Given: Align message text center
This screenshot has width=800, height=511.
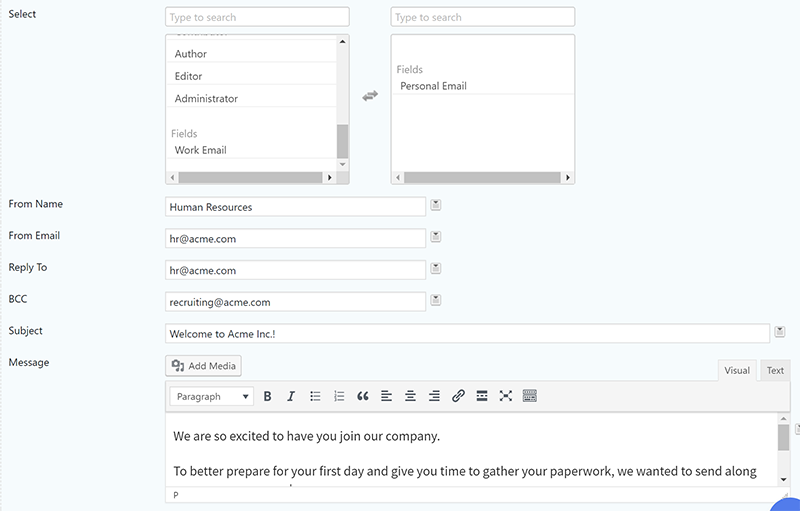Looking at the screenshot, I should coord(410,396).
